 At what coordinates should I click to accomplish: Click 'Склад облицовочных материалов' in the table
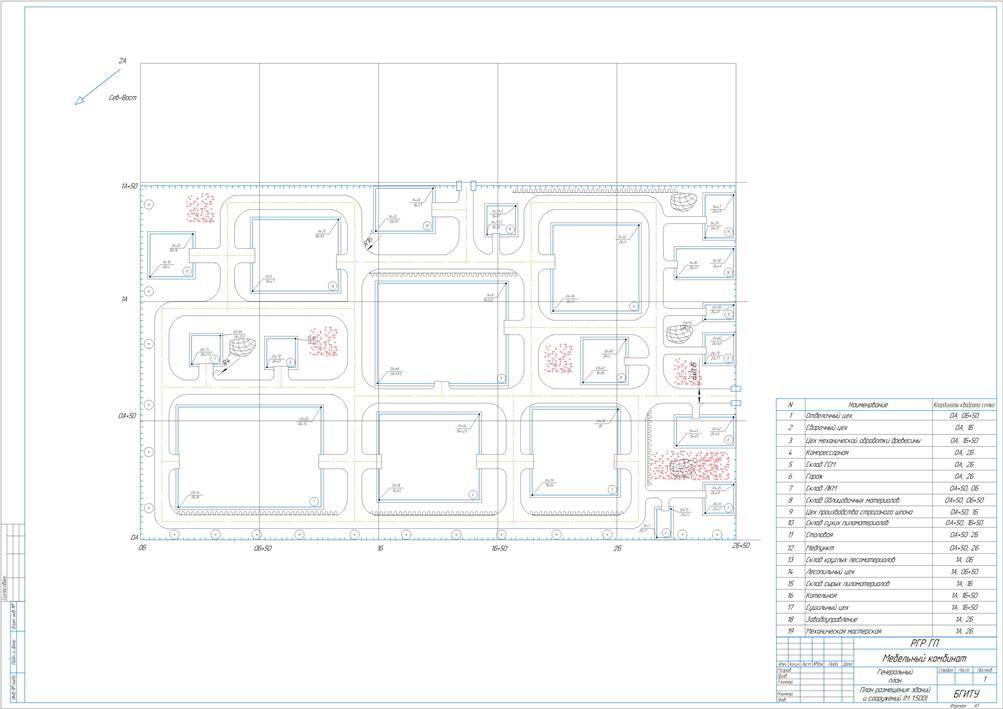coord(853,500)
